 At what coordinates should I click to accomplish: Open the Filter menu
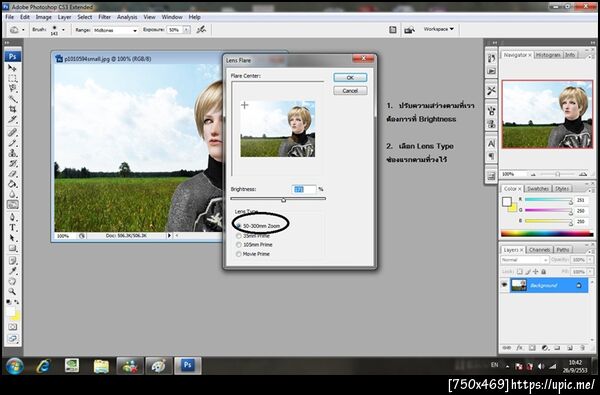pos(104,17)
